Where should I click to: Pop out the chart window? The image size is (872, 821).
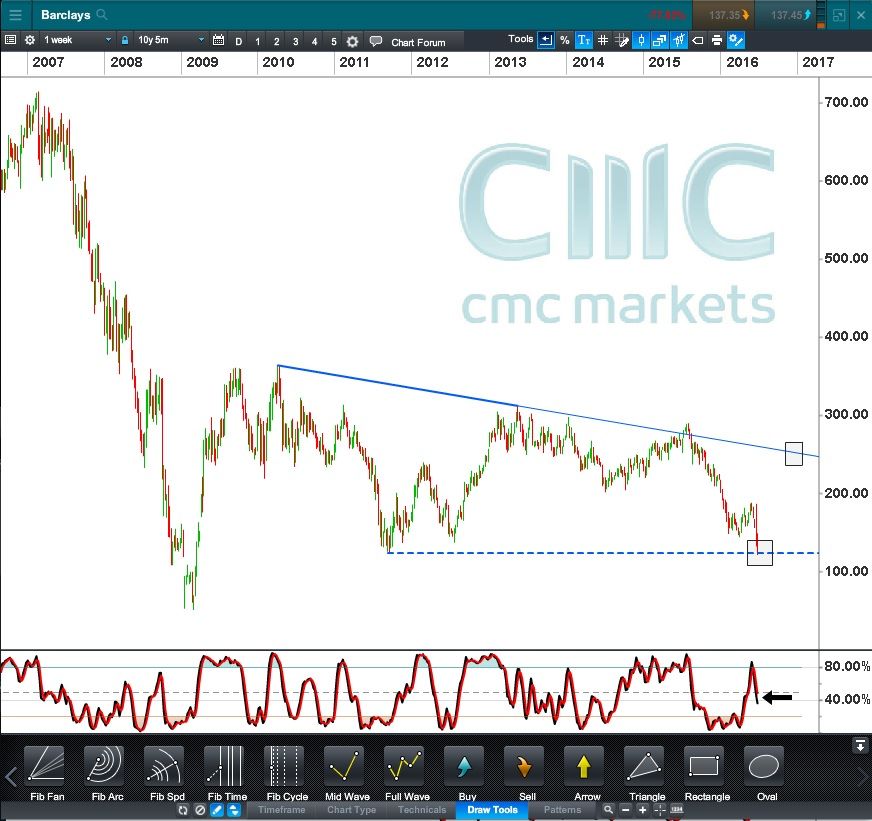pos(839,16)
